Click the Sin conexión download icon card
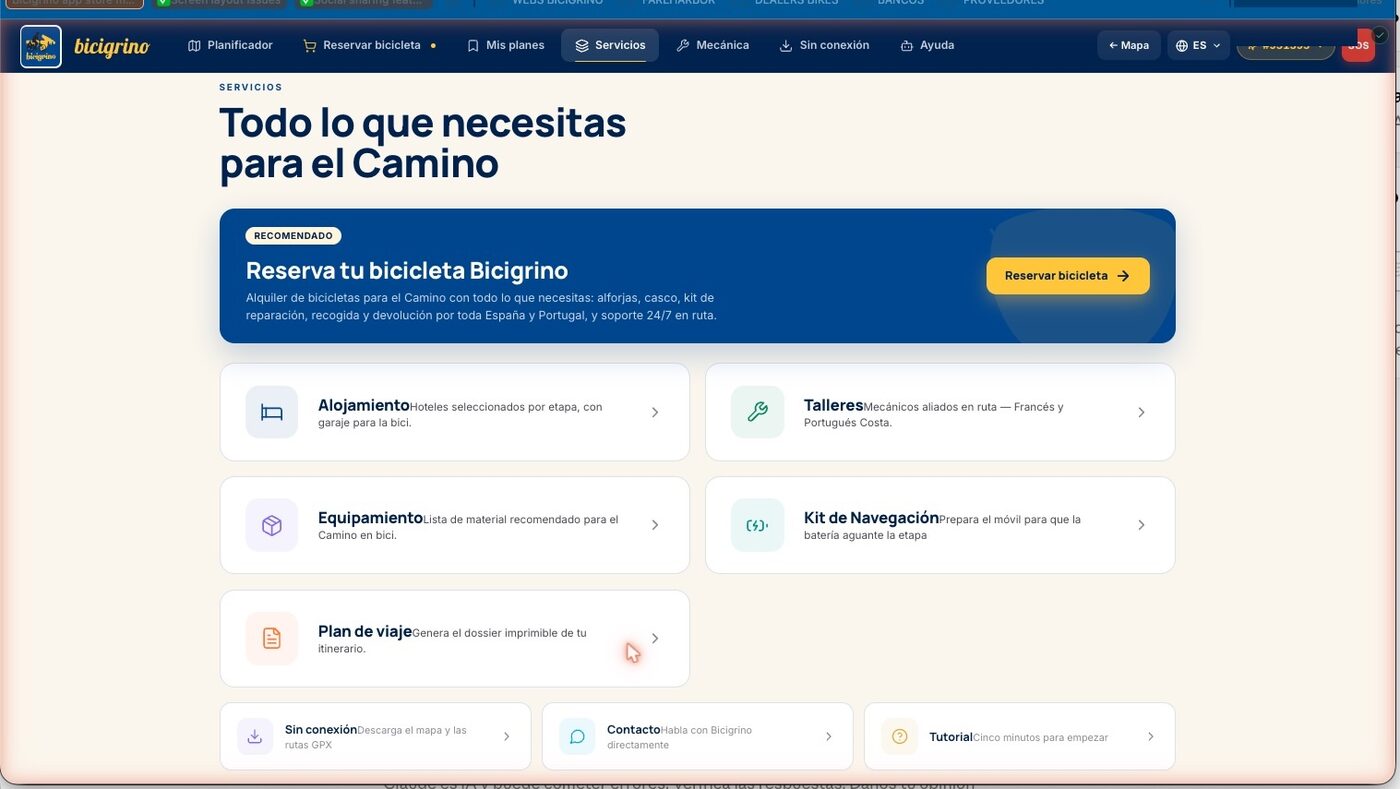 tap(255, 736)
